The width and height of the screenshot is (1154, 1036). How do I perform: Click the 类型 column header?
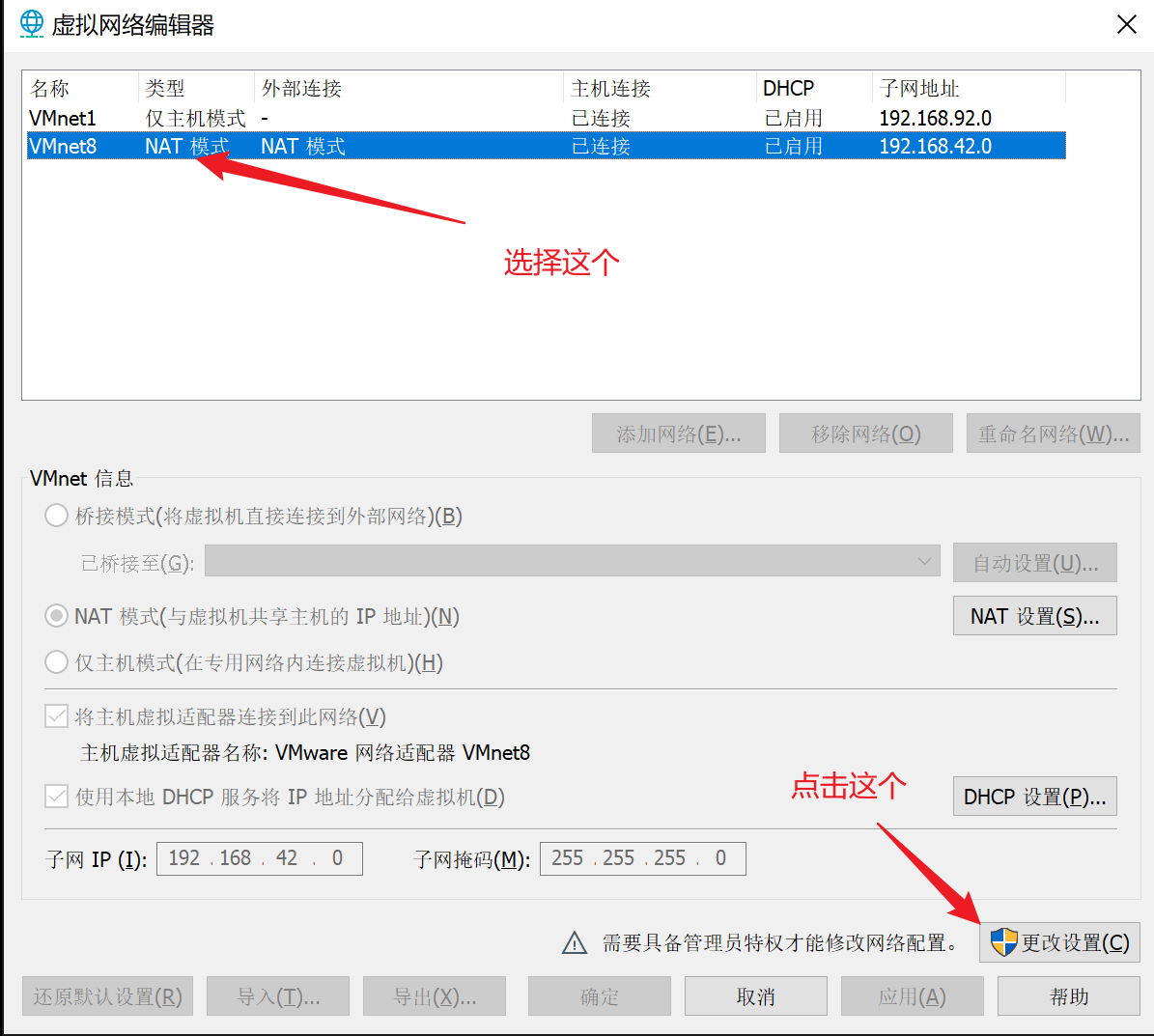pos(196,88)
